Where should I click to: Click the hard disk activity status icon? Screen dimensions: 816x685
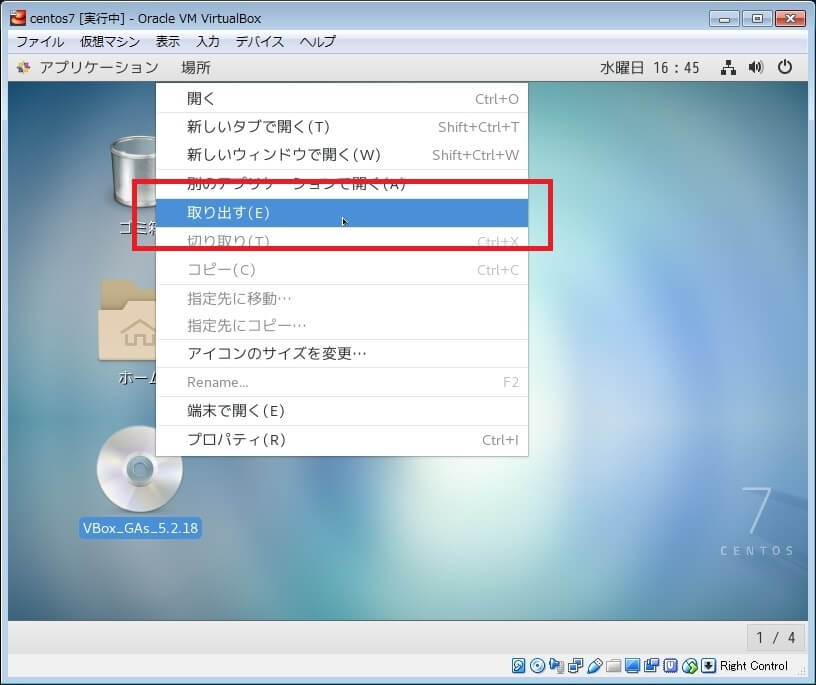coord(519,666)
